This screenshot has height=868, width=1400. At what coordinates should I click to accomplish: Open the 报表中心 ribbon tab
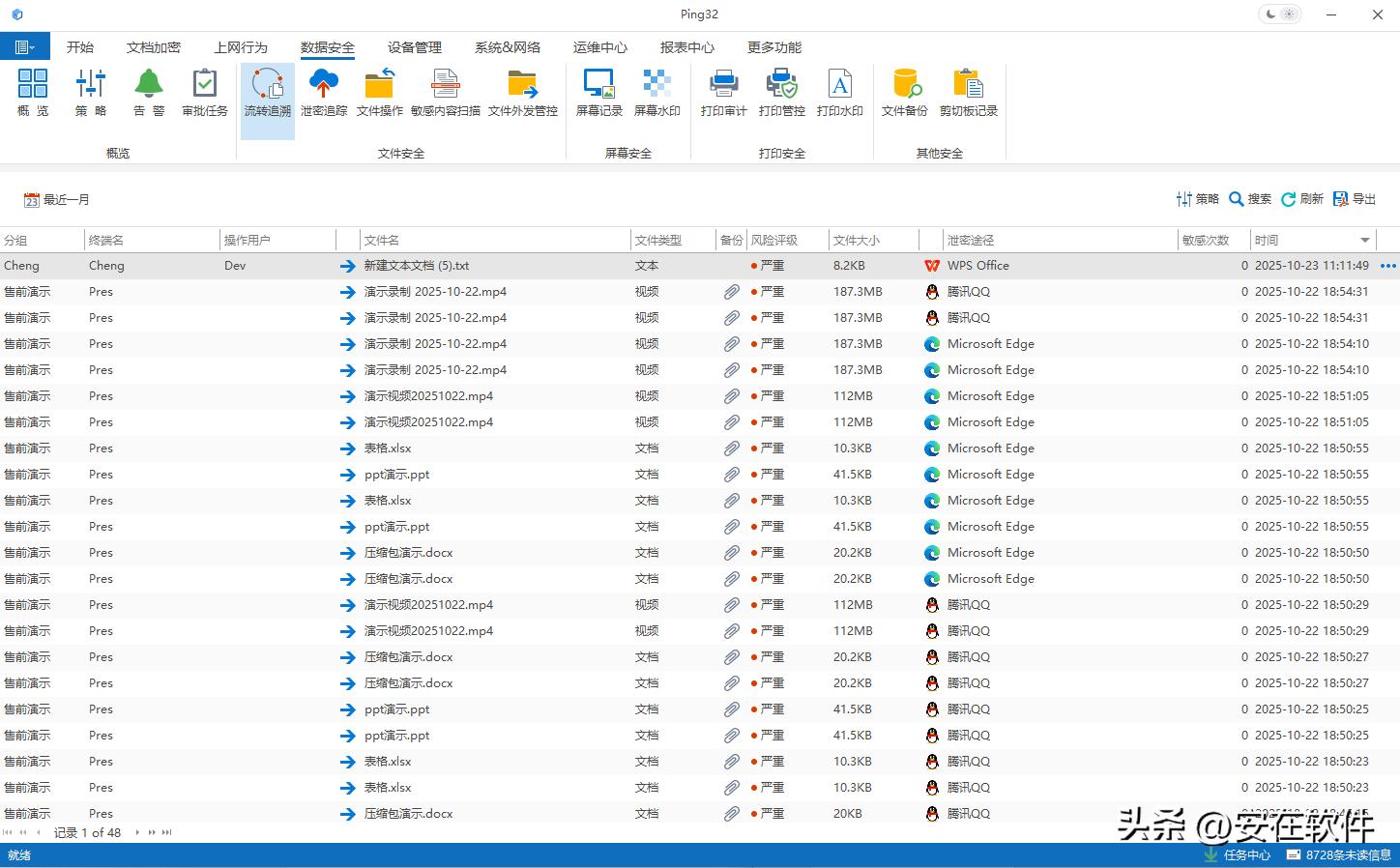tap(686, 47)
